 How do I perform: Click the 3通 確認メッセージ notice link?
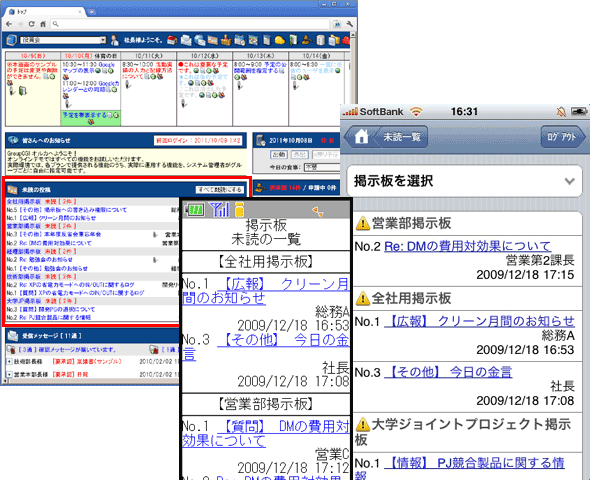pos(67,350)
